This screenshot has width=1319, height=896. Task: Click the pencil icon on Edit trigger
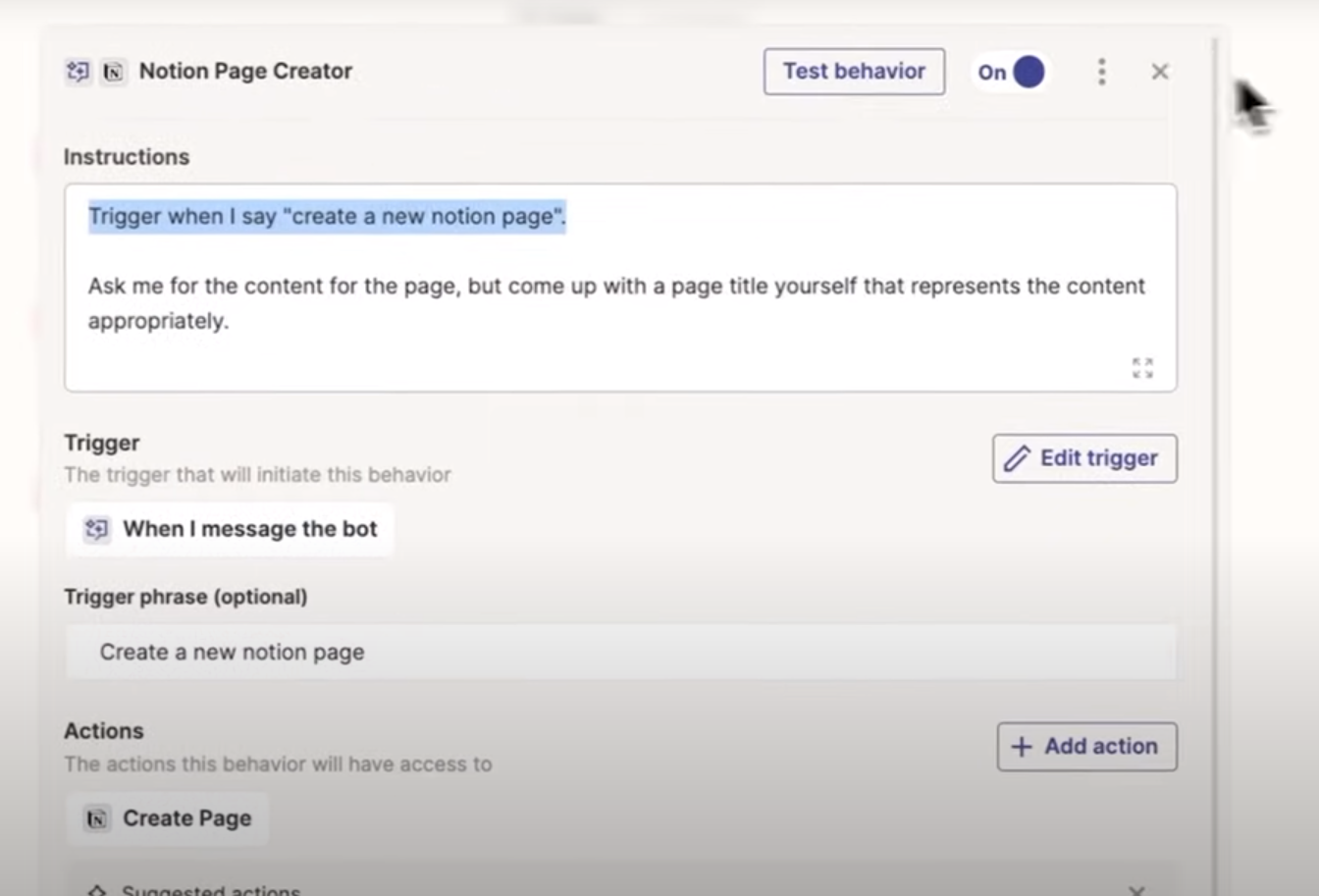1017,458
